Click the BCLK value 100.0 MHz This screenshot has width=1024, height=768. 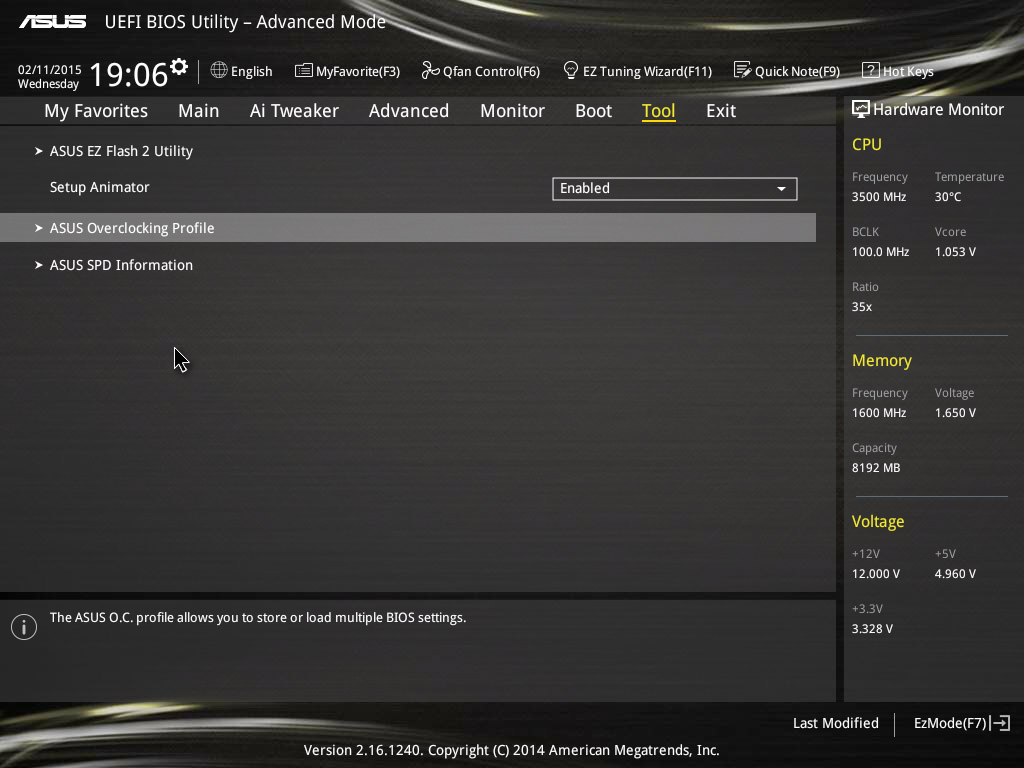[x=880, y=251]
